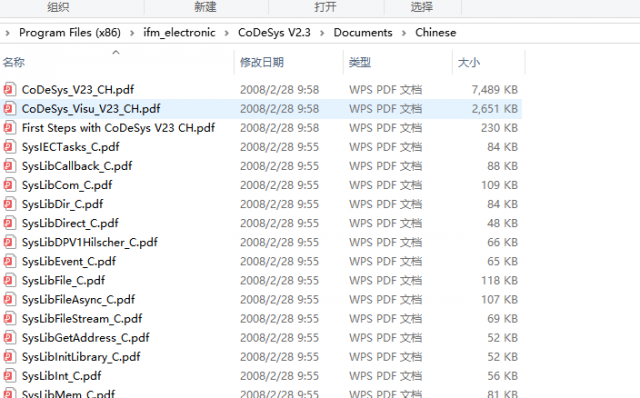Click the PDF icon of SysLibFileStream_C.pdf
Screen dimensions: 640x398
pos(10,318)
